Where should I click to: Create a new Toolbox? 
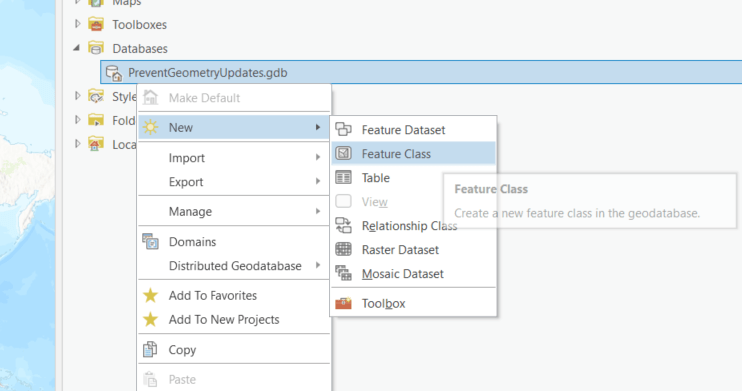pyautogui.click(x=414, y=303)
